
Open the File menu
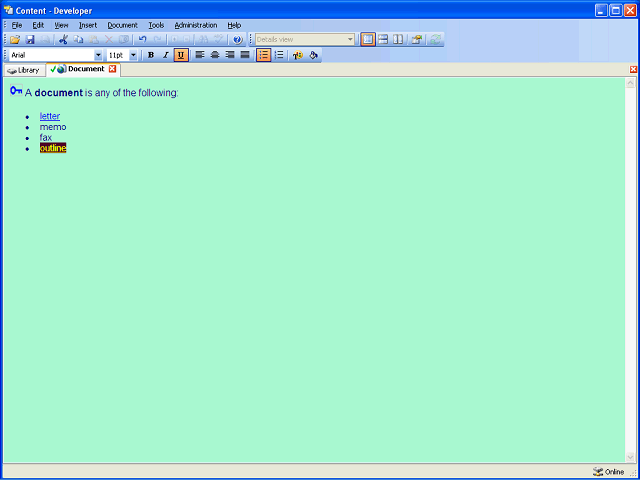click(x=17, y=25)
